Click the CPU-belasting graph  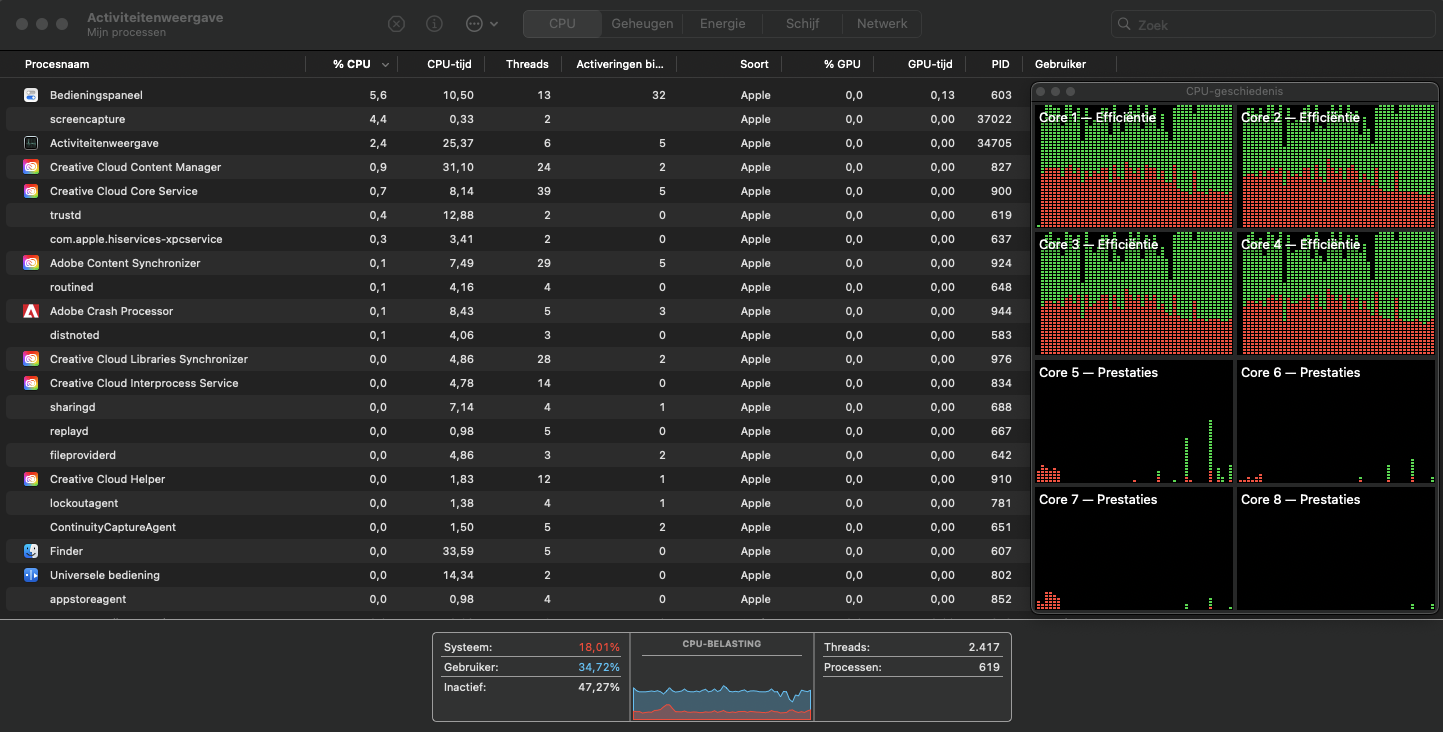[x=721, y=690]
